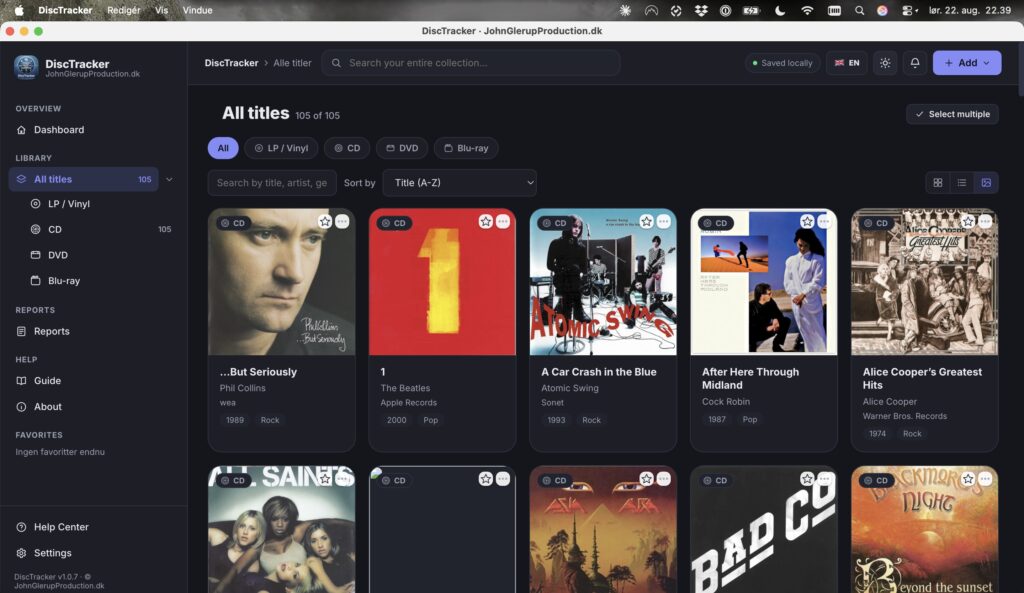
Task: Open the Vindue menu
Action: 197,10
